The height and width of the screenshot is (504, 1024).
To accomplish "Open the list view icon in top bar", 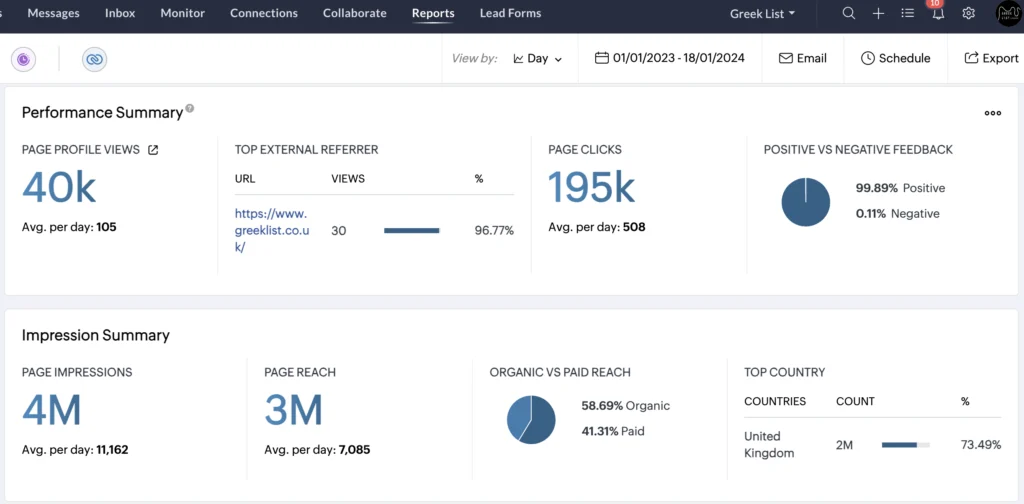I will pos(907,13).
